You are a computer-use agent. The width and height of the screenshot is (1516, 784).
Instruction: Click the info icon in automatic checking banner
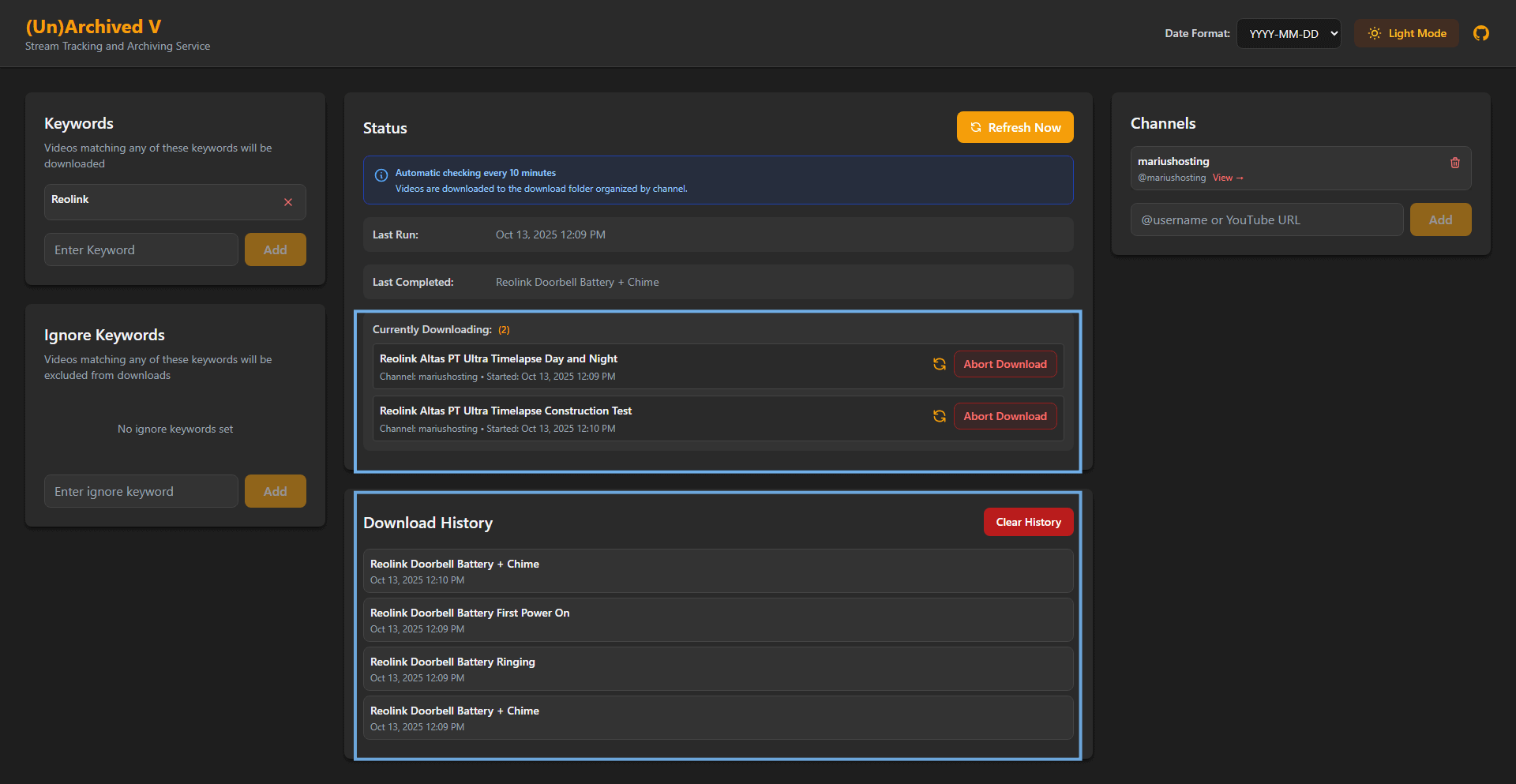coord(381,175)
